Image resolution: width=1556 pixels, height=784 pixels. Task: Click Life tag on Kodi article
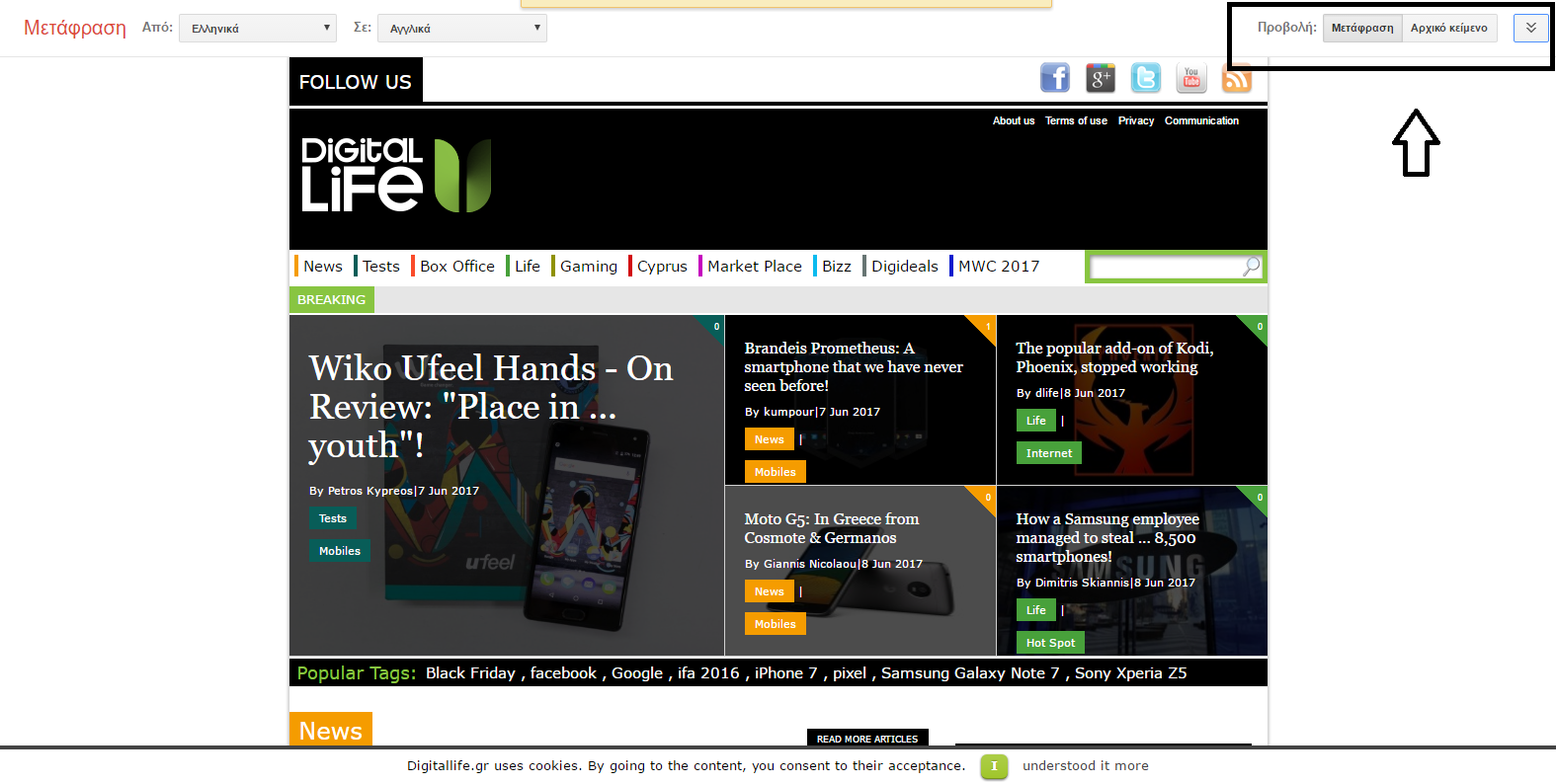[1036, 421]
